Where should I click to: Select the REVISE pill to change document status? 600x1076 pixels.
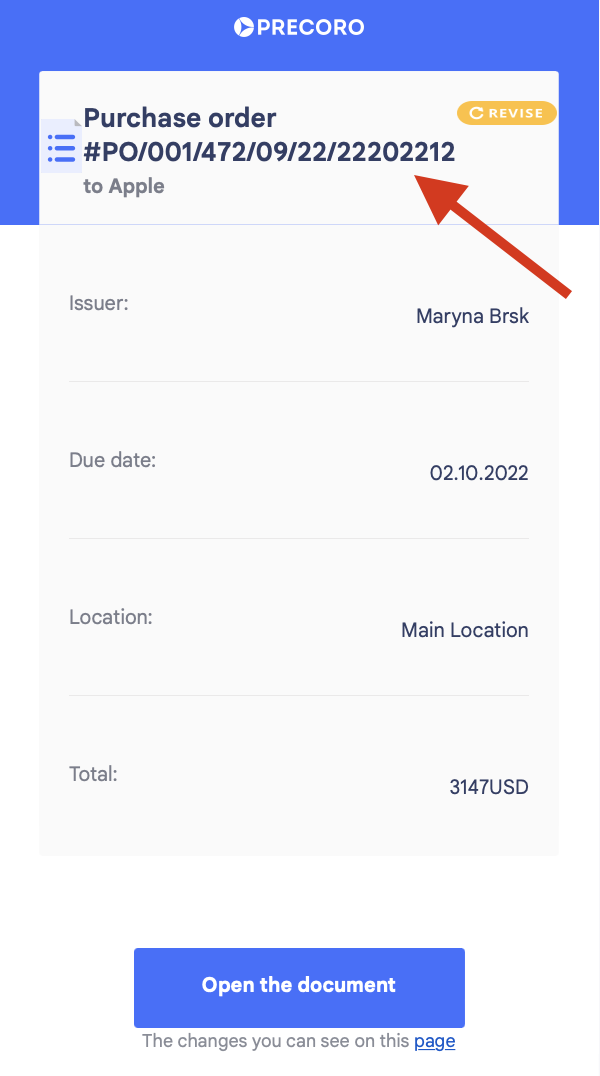(x=507, y=113)
